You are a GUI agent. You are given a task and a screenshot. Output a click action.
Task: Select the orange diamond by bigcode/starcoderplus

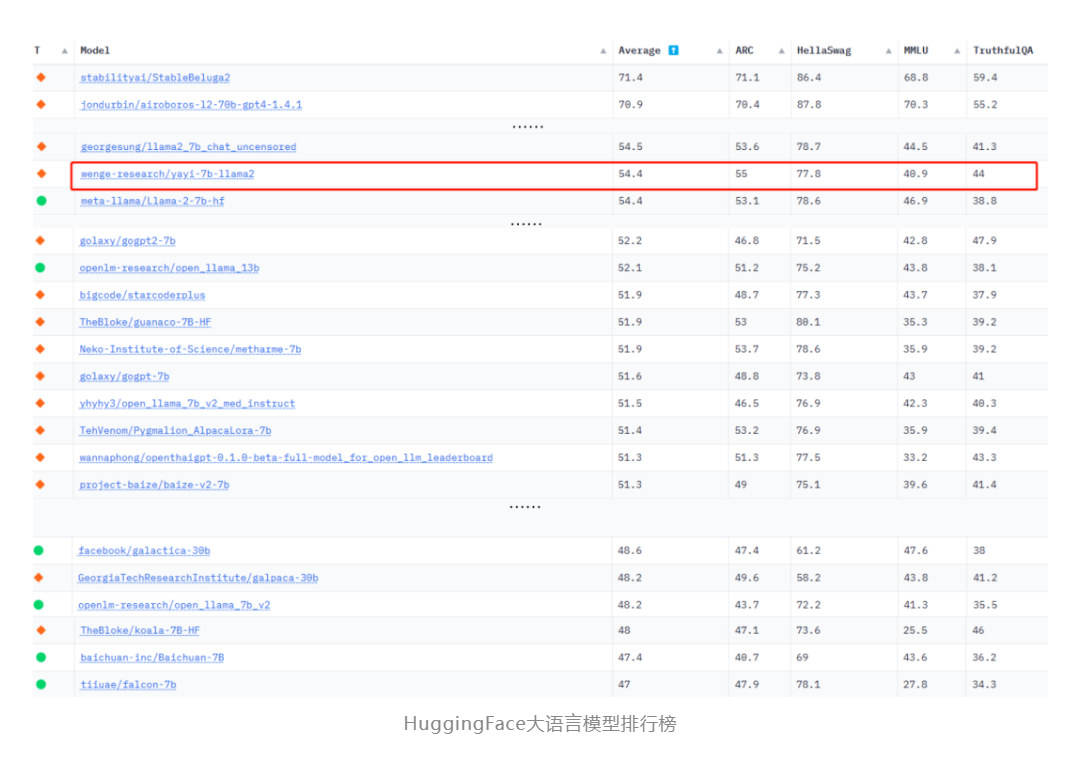click(x=41, y=295)
